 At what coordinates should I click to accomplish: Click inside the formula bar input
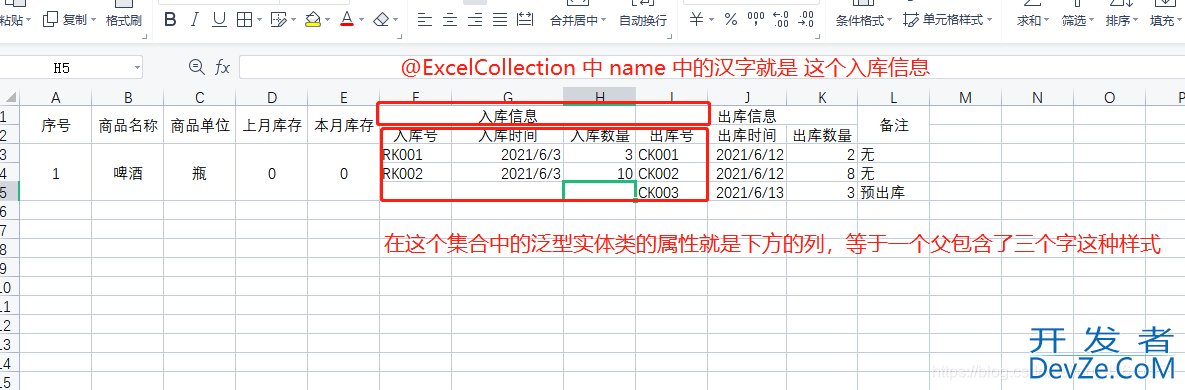click(x=711, y=67)
